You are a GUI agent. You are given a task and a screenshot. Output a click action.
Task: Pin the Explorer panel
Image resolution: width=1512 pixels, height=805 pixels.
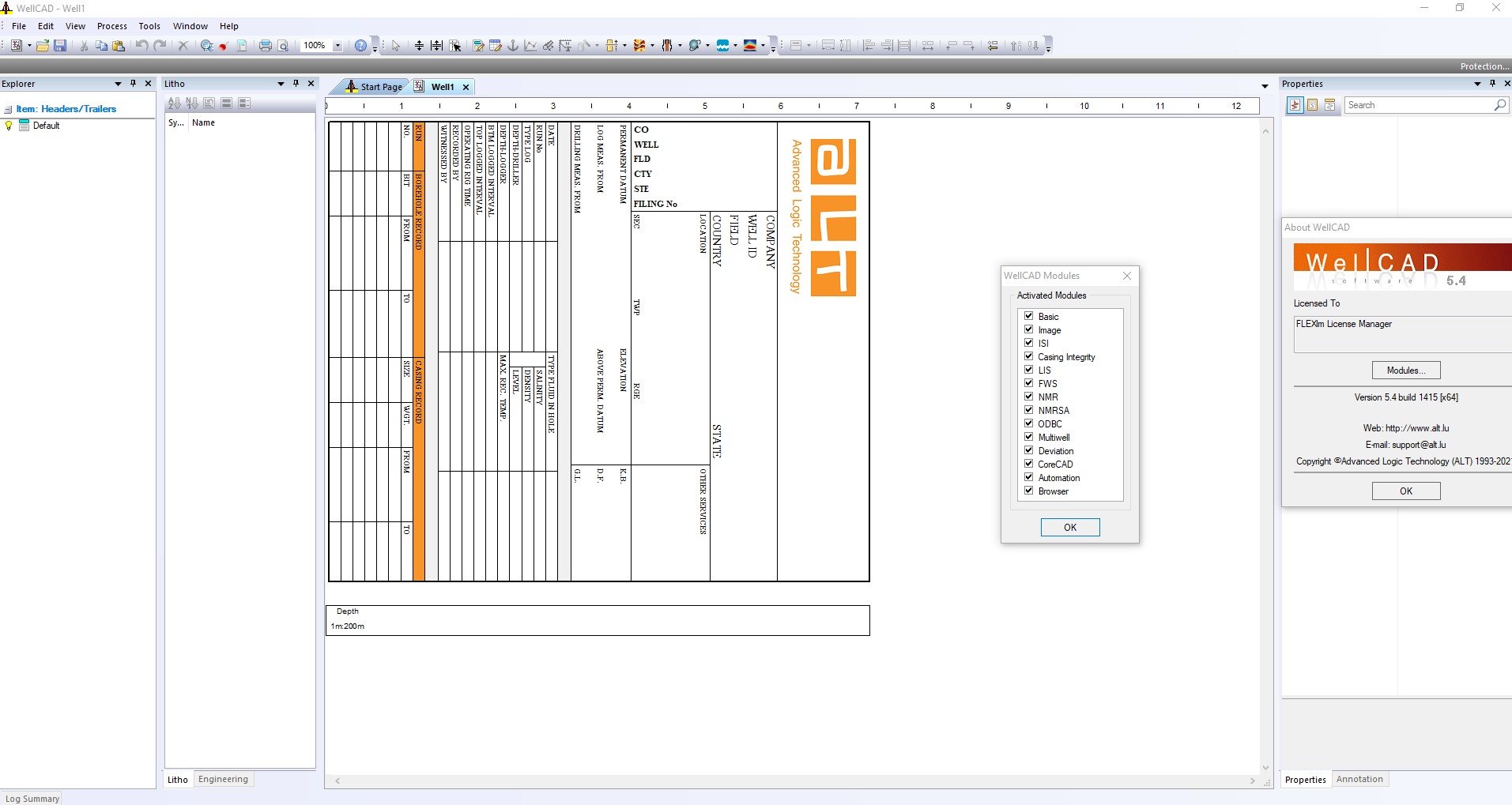point(133,84)
